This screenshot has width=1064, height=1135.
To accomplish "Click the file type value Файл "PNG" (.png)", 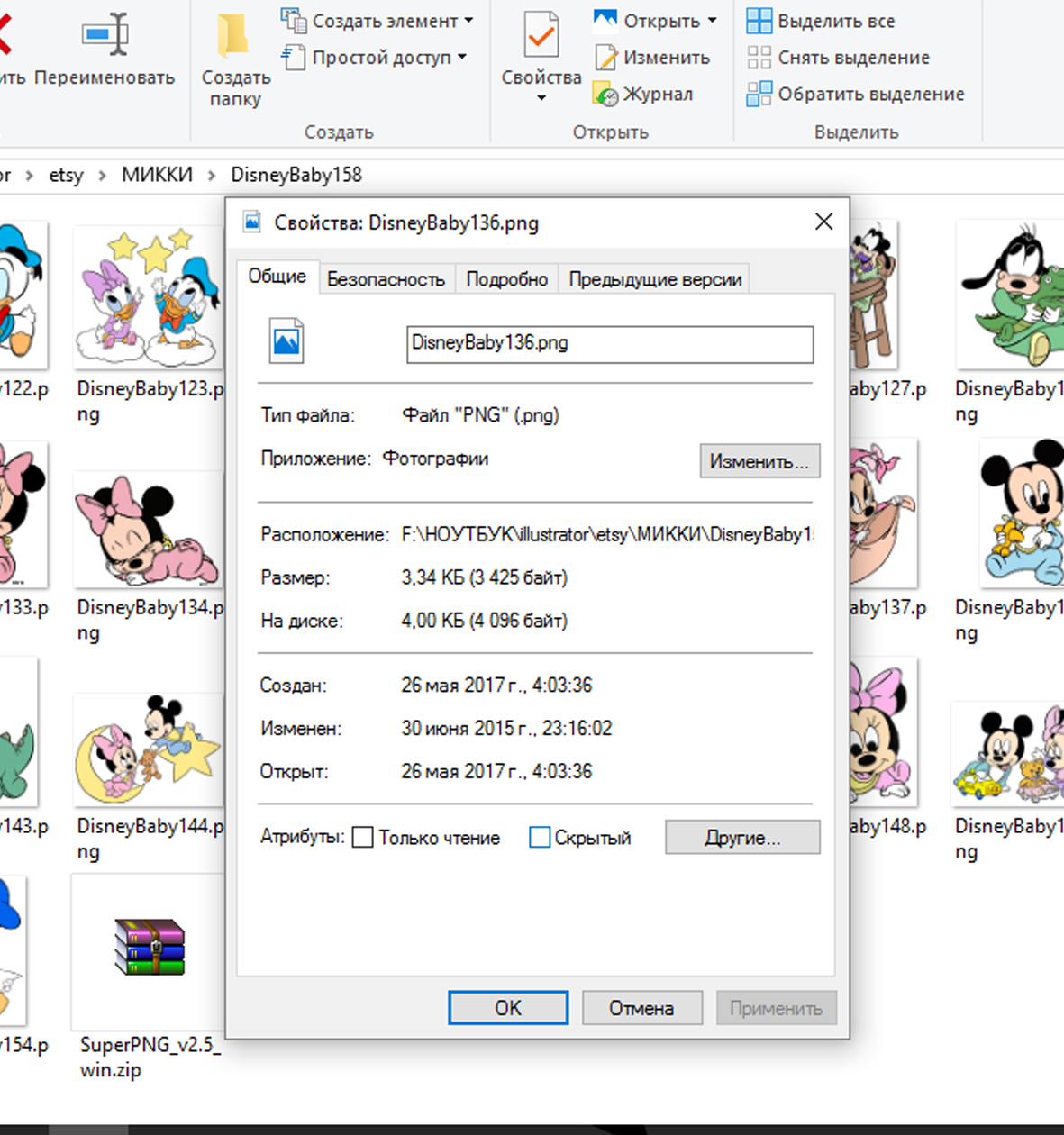I will [480, 415].
